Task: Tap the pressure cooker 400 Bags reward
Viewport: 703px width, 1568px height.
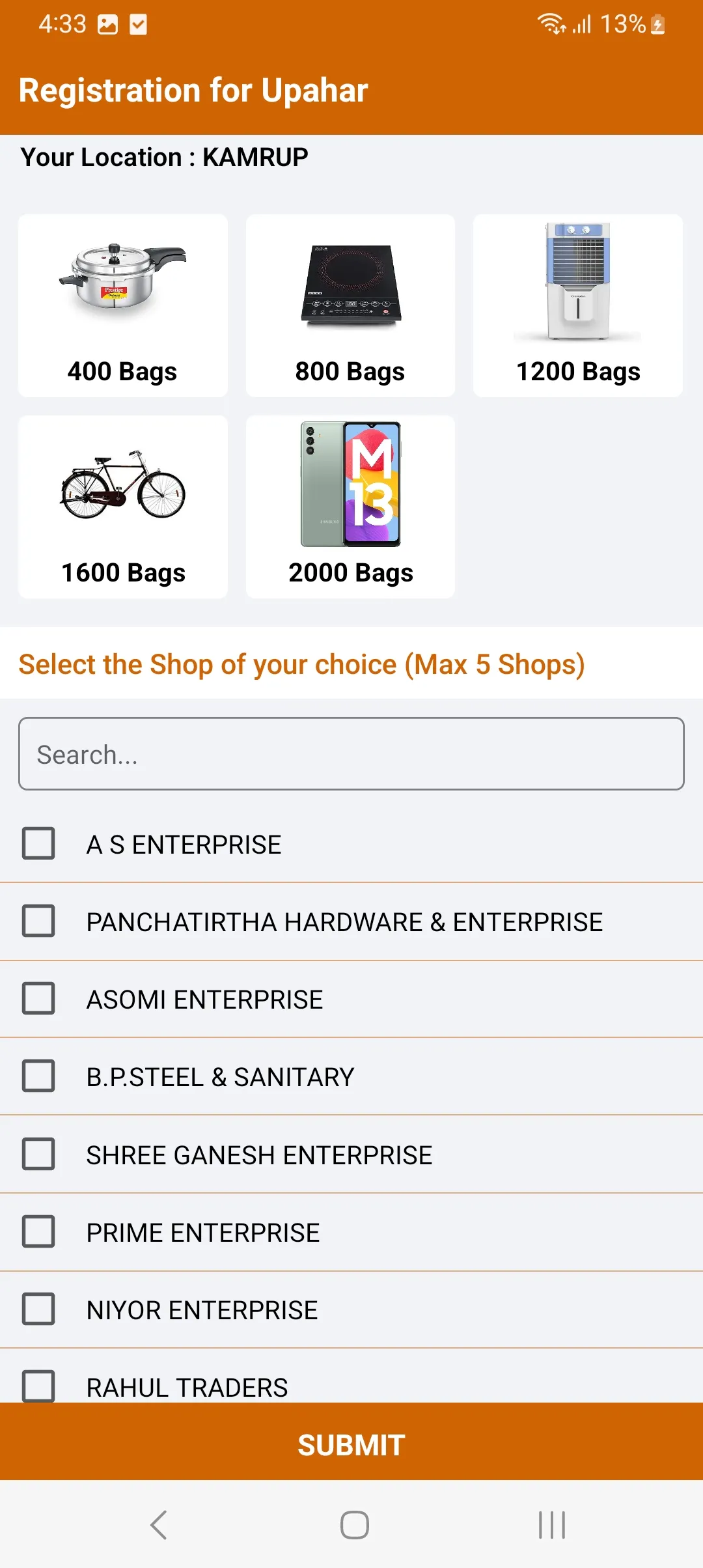Action: click(x=122, y=305)
